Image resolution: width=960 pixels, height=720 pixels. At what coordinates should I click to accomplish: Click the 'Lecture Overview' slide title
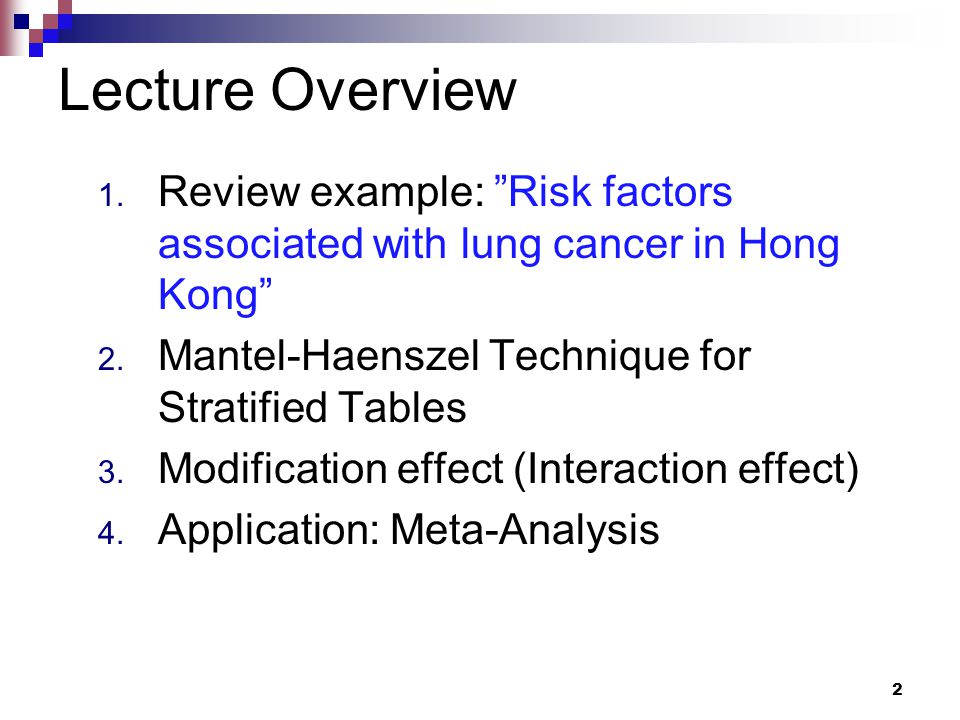288,91
